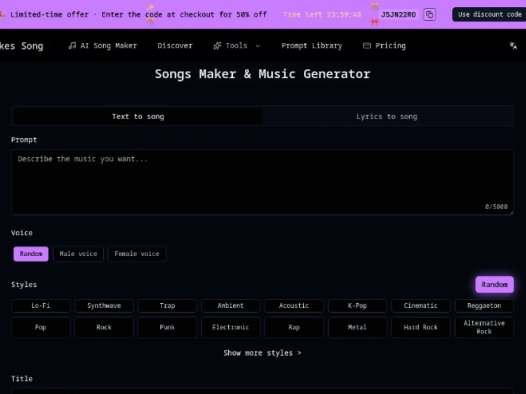This screenshot has height=394, width=526.
Task: Select Random voice option
Action: (x=31, y=254)
